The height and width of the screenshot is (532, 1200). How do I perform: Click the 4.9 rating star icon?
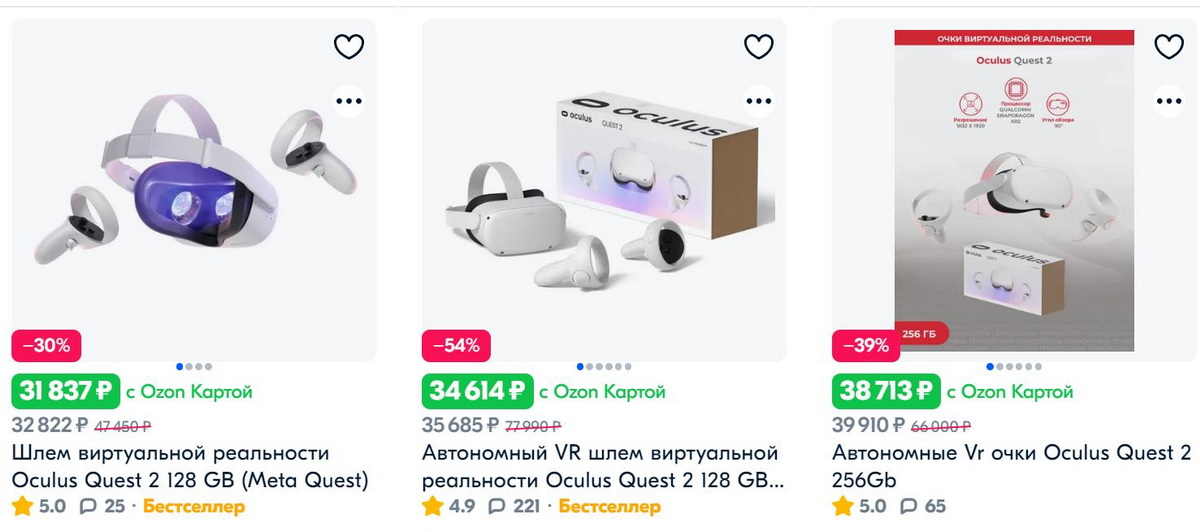point(433,506)
